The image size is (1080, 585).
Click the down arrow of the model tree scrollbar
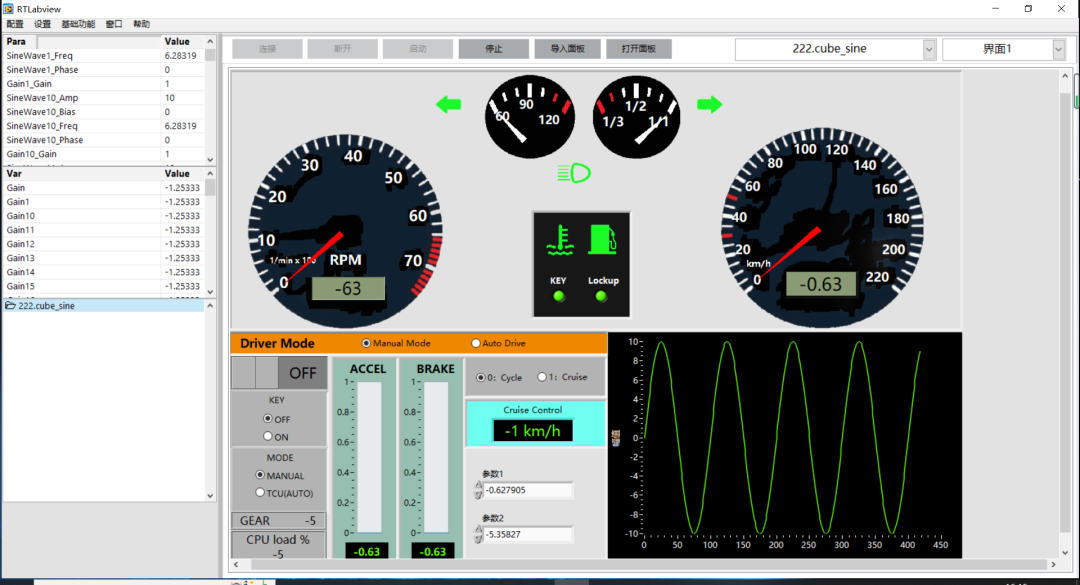pyautogui.click(x=210, y=495)
